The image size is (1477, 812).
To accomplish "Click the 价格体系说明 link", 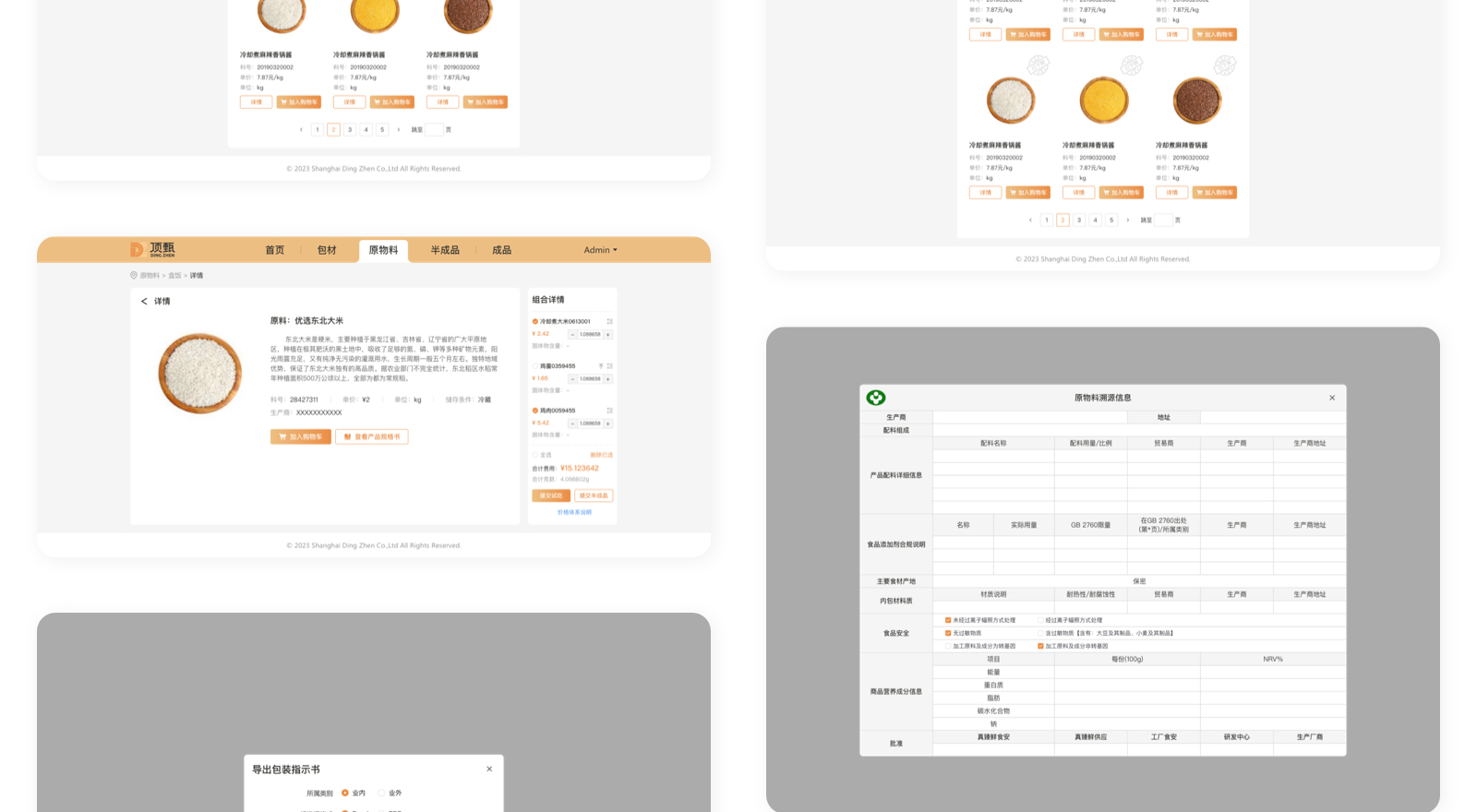I will (574, 512).
